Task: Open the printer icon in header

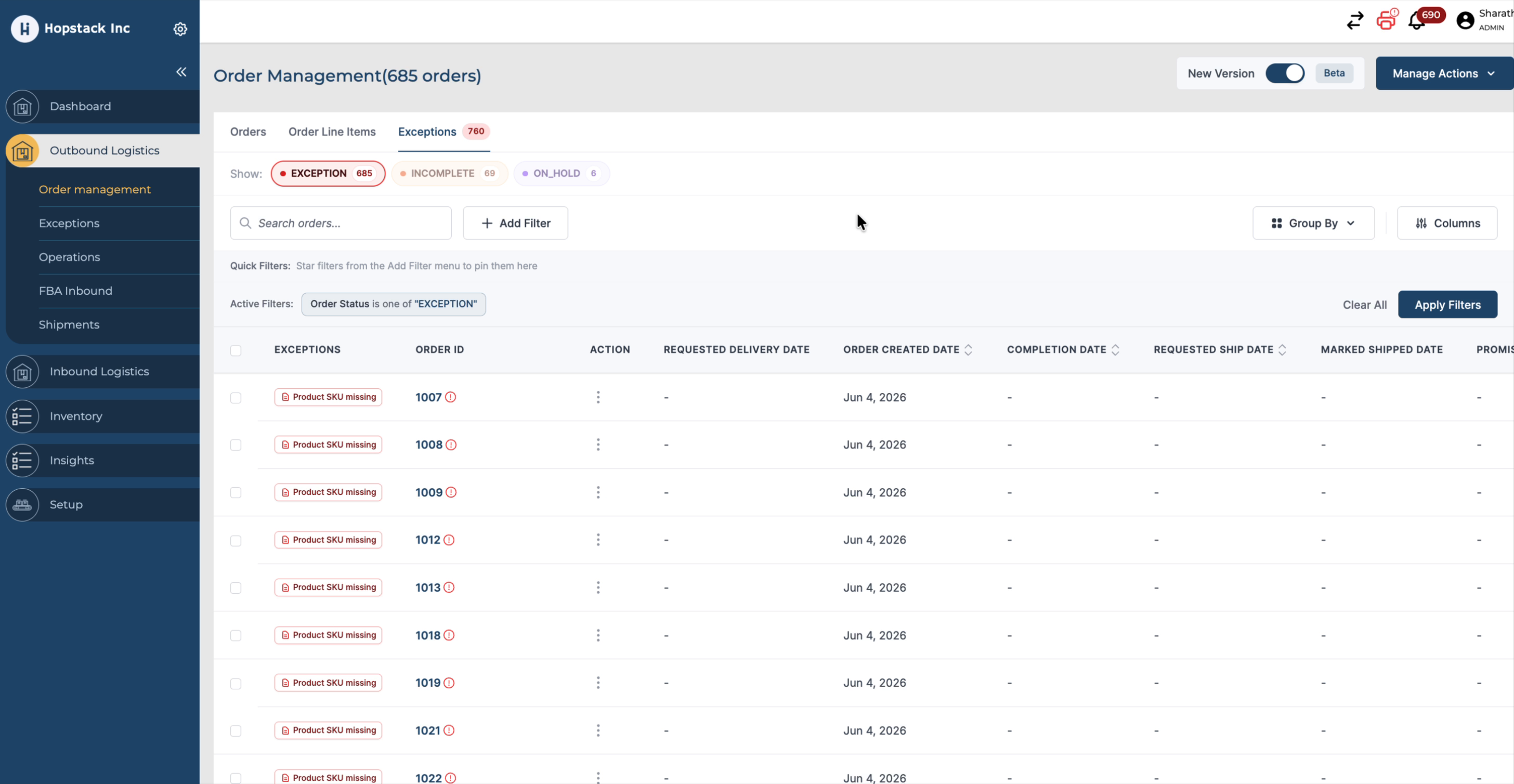Action: (x=1387, y=20)
